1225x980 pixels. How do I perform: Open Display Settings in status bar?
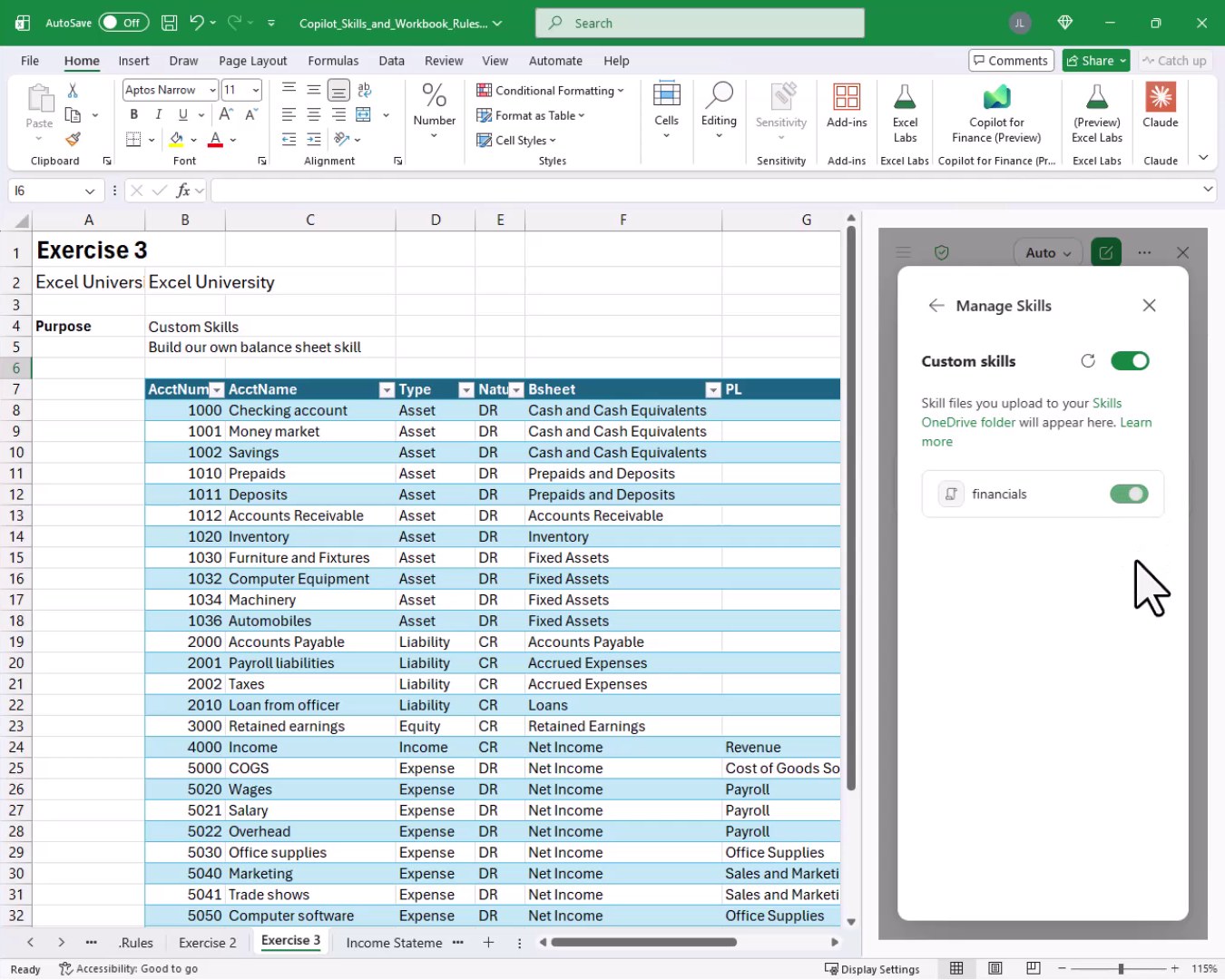872,969
